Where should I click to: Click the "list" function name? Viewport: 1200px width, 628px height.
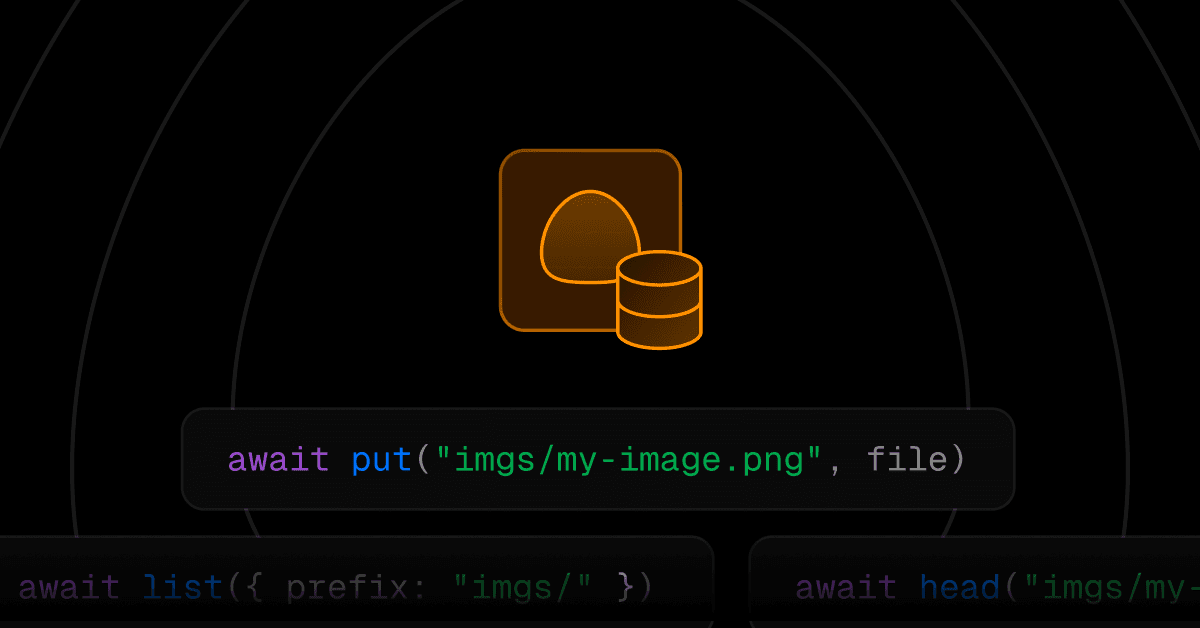pyautogui.click(x=181, y=587)
